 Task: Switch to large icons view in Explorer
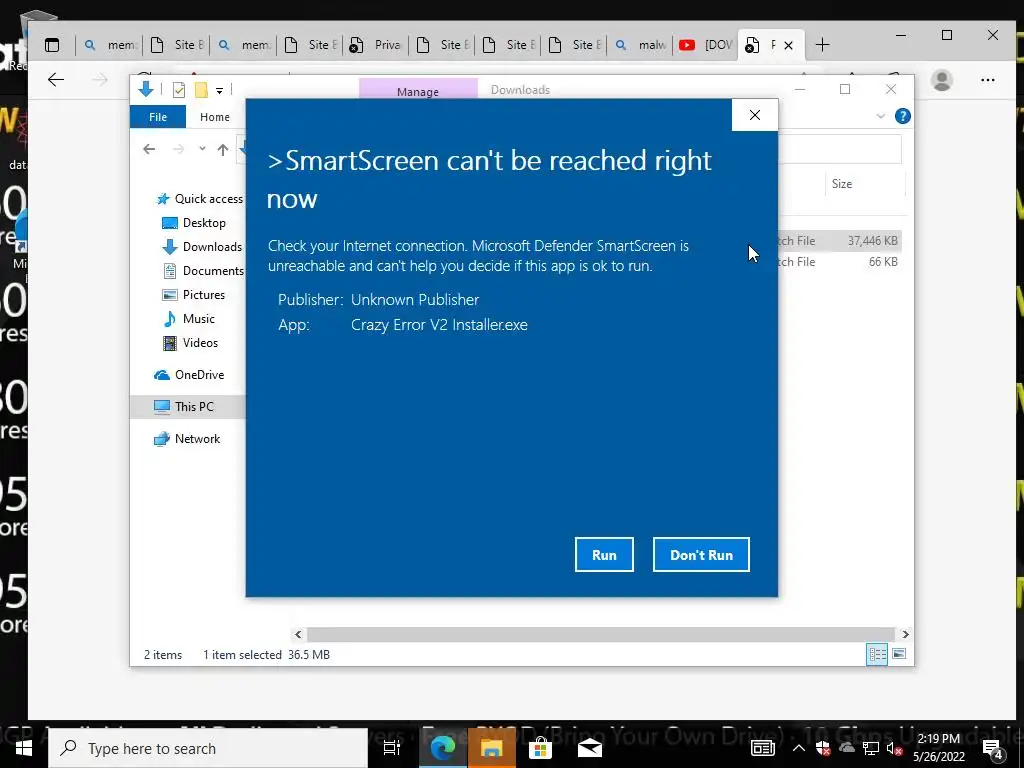click(x=899, y=654)
